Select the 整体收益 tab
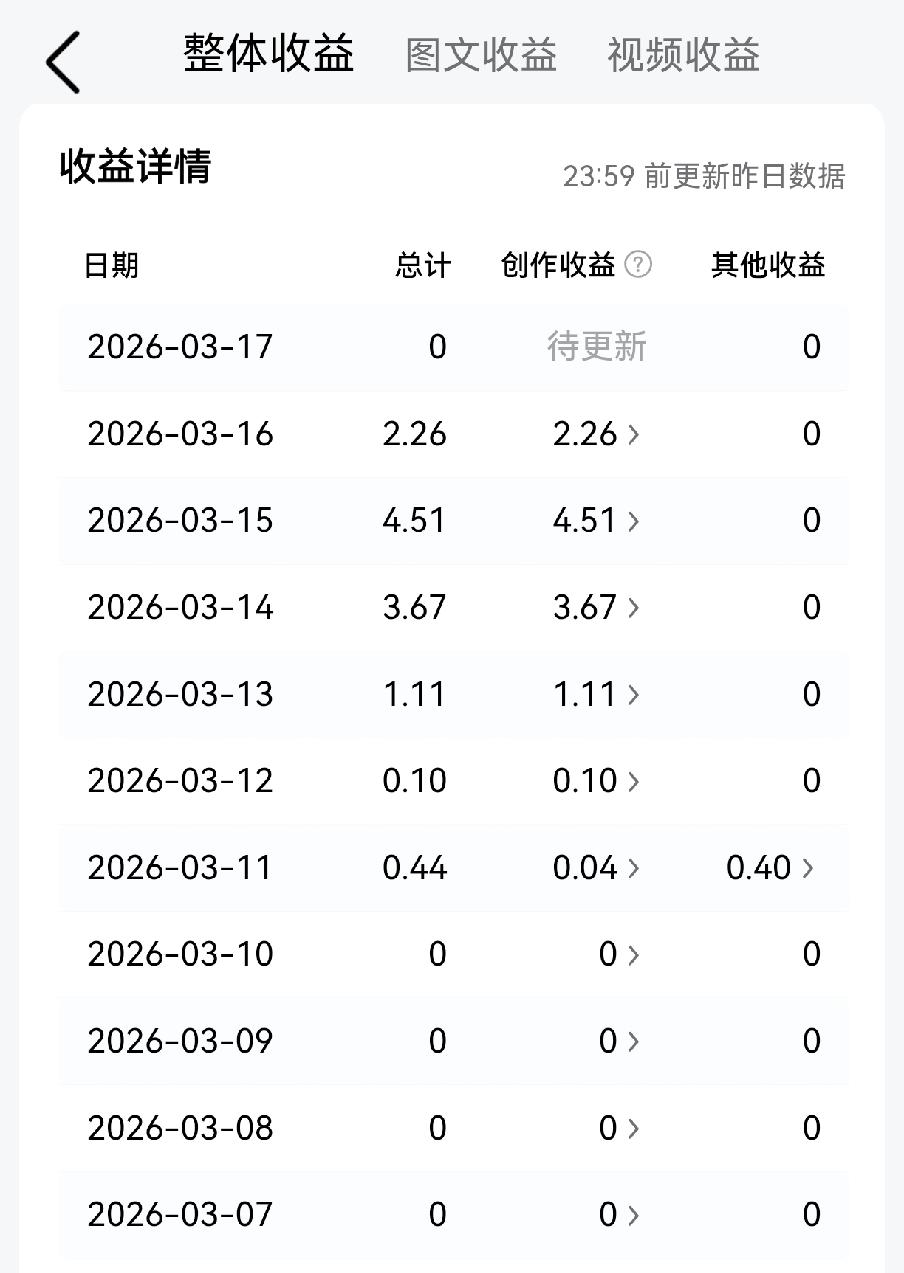The height and width of the screenshot is (1273, 904). click(268, 56)
